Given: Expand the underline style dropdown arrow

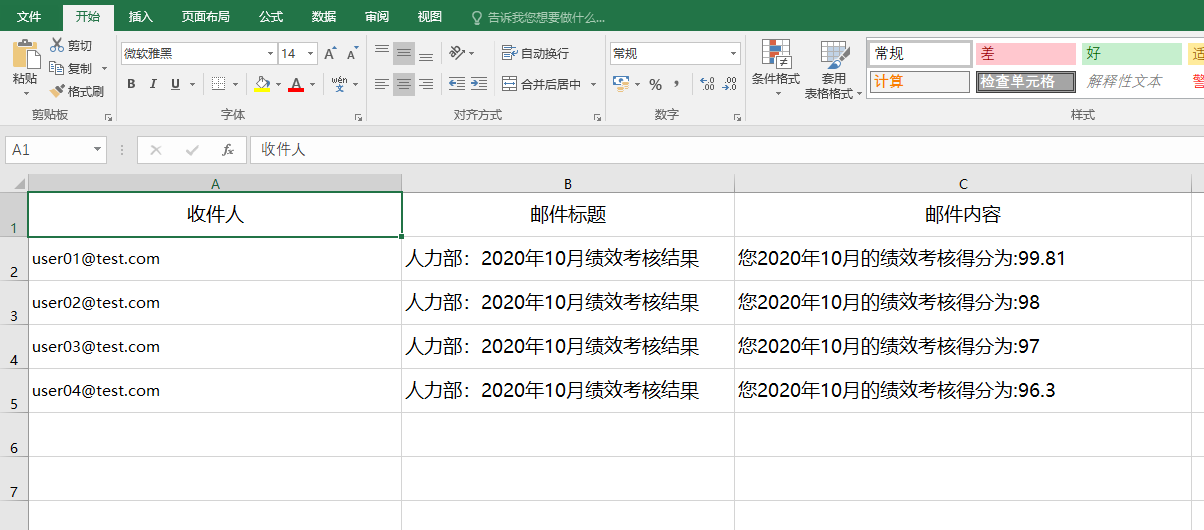Looking at the screenshot, I should 192,84.
